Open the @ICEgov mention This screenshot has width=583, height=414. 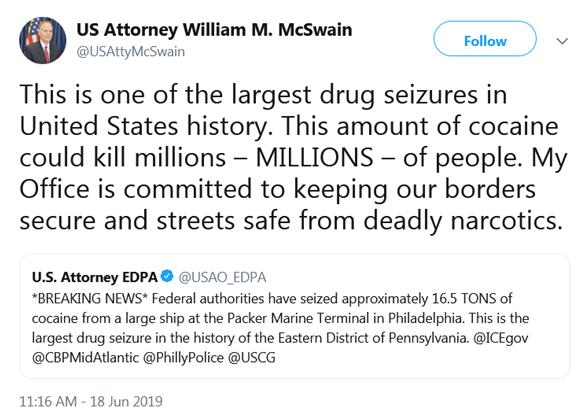pyautogui.click(x=500, y=338)
